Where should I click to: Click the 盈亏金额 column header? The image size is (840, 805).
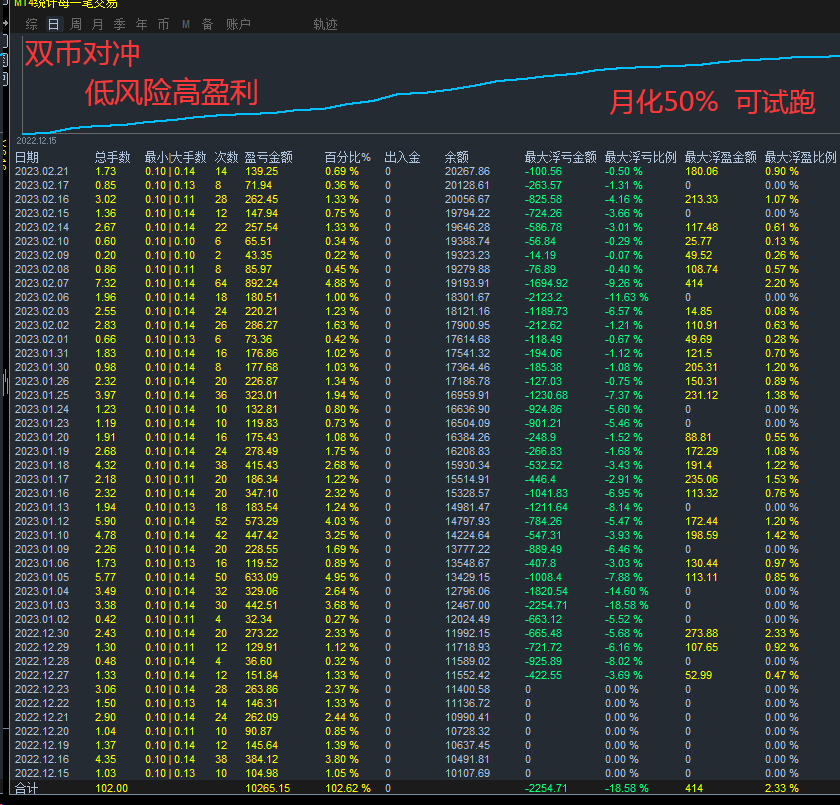pos(268,157)
